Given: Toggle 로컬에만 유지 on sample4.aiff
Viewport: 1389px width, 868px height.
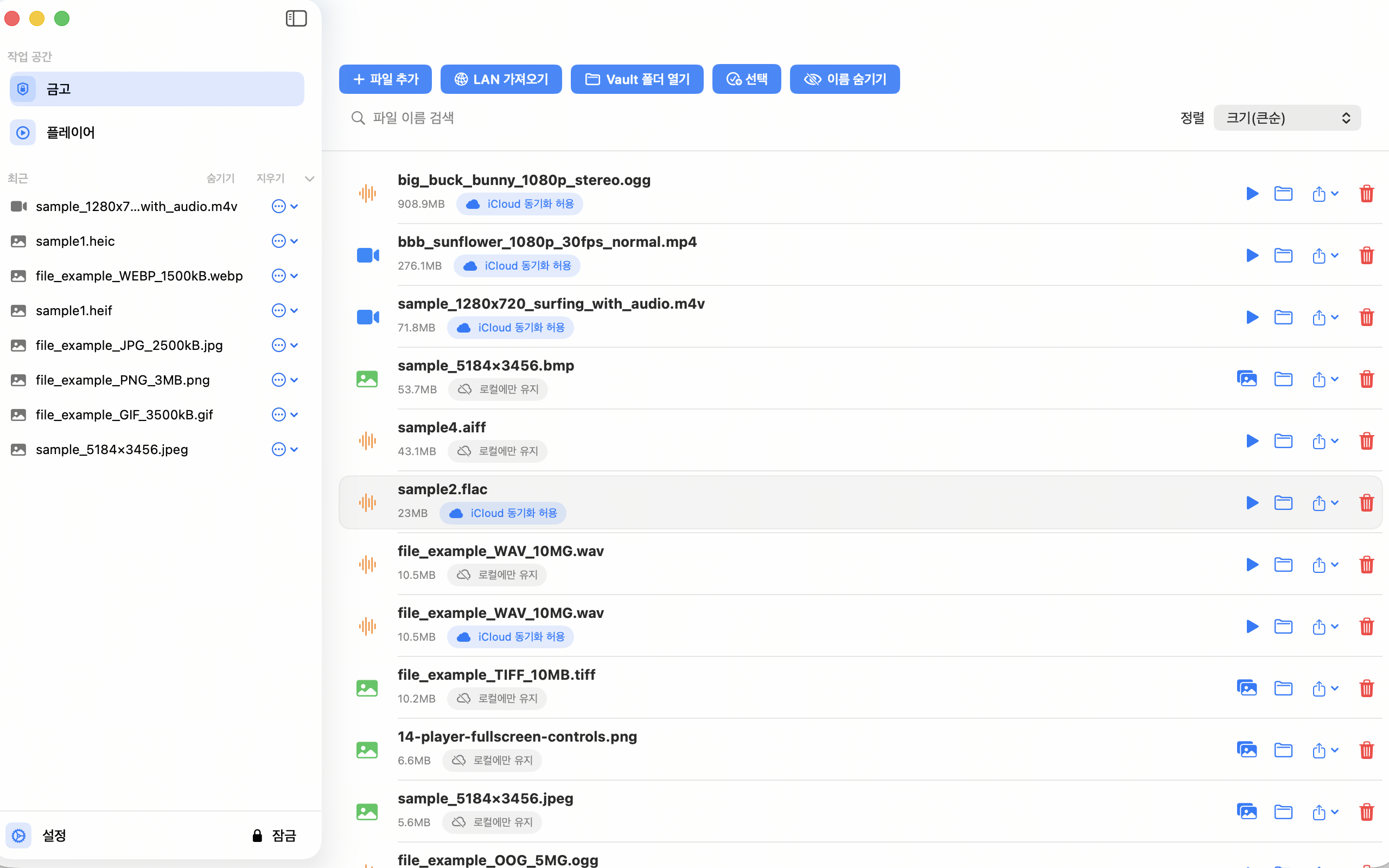Looking at the screenshot, I should tap(496, 451).
